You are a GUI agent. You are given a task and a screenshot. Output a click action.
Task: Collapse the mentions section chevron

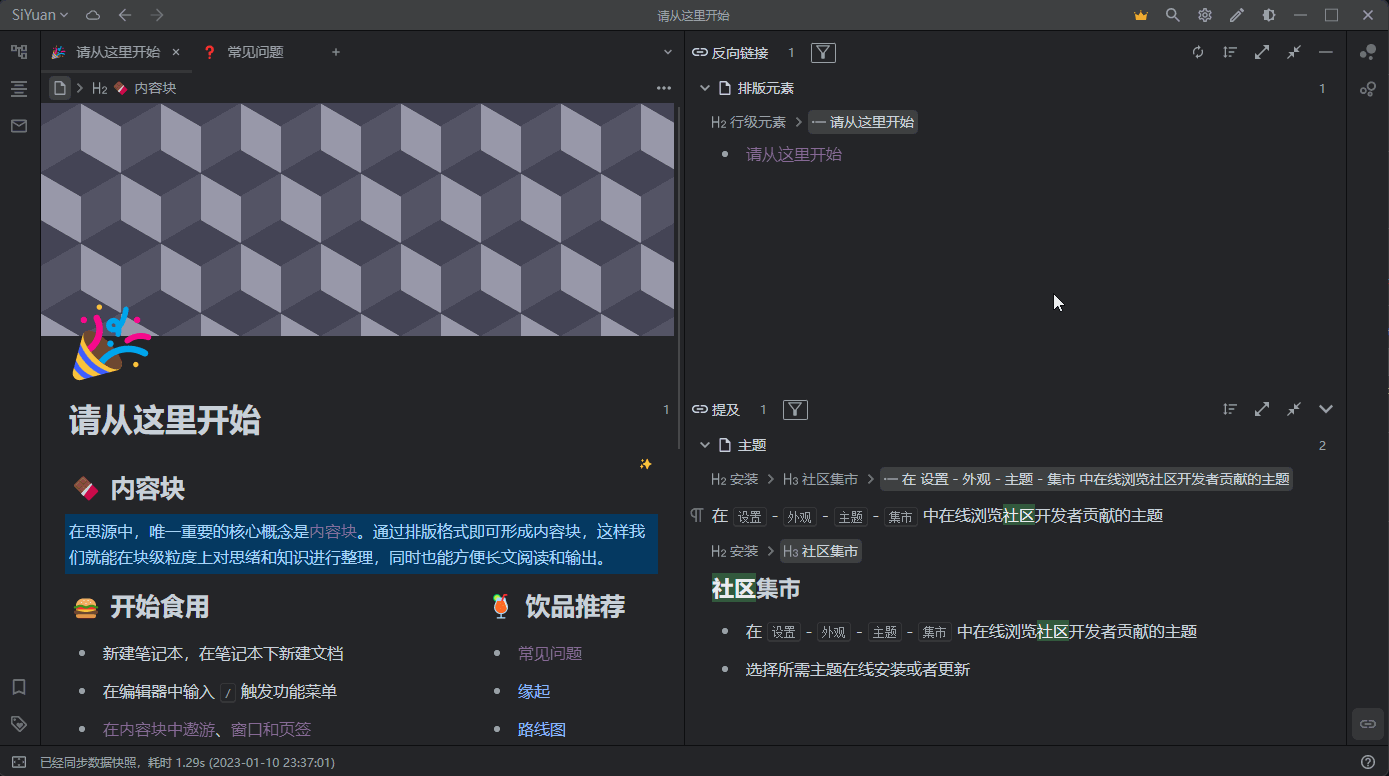(x=1326, y=409)
